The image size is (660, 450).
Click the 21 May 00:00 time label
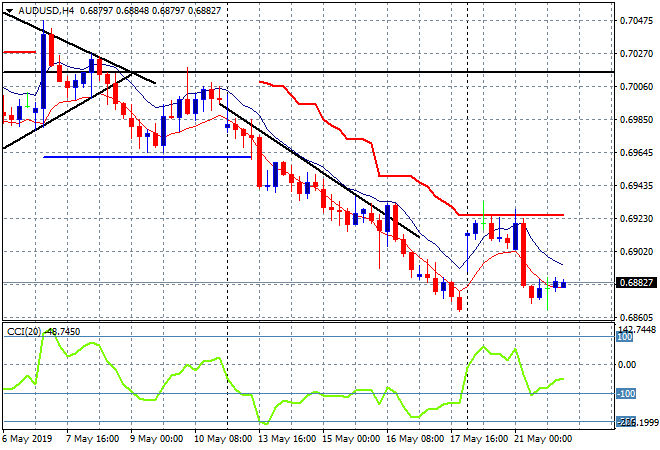[x=543, y=439]
